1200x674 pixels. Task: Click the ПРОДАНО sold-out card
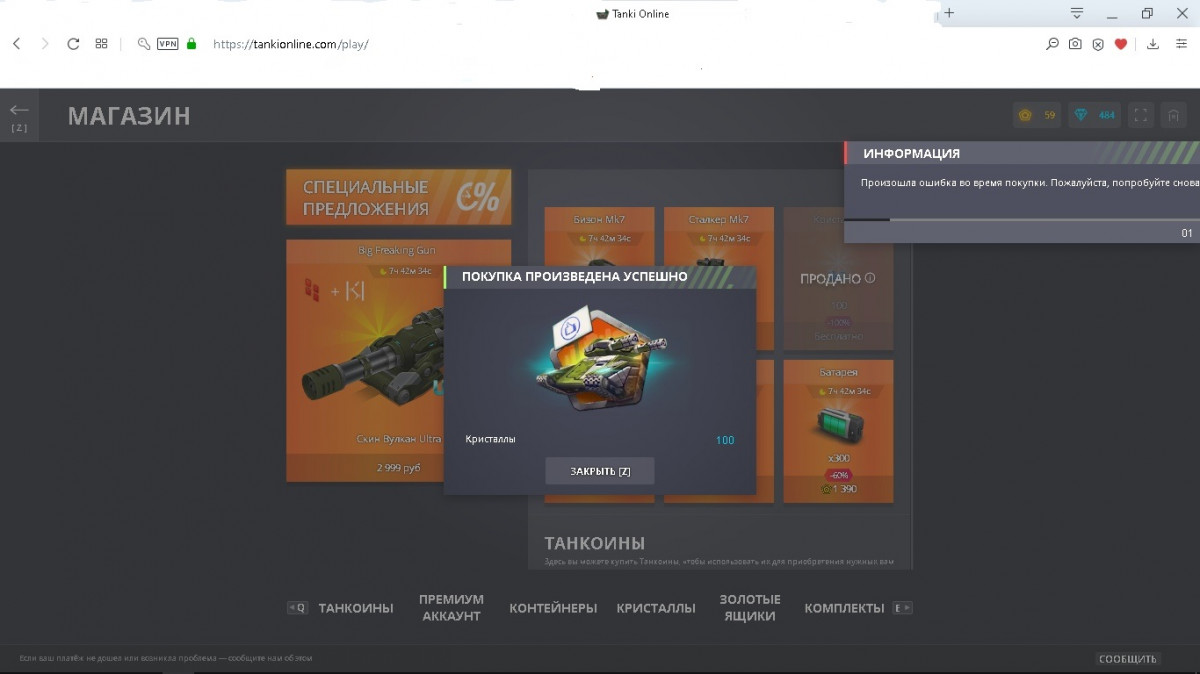[x=838, y=278]
